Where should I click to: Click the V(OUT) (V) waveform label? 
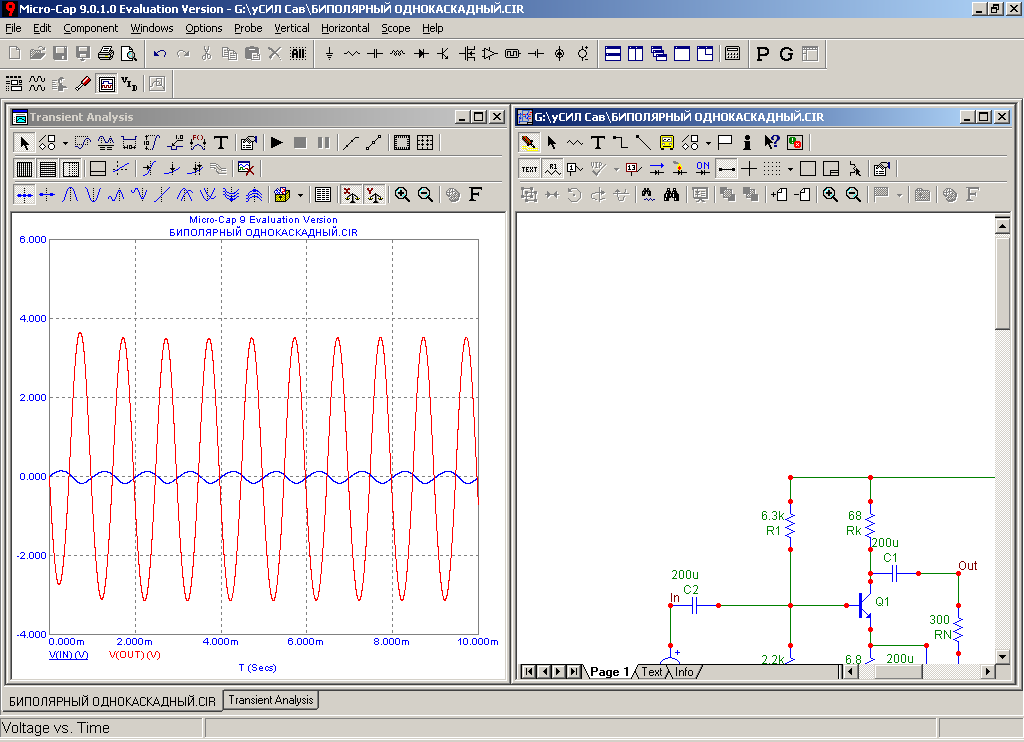134,655
